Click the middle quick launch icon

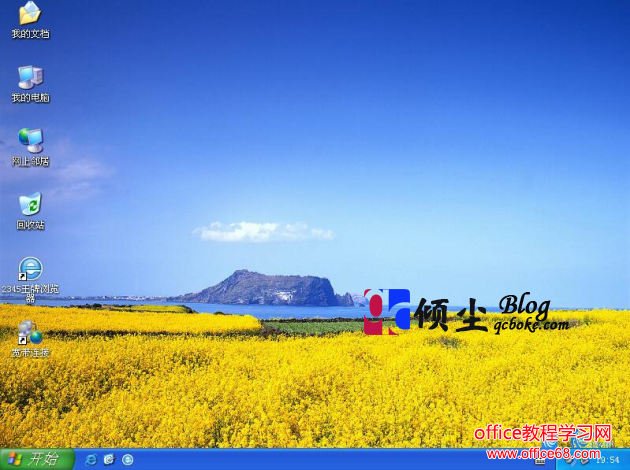tap(109, 459)
